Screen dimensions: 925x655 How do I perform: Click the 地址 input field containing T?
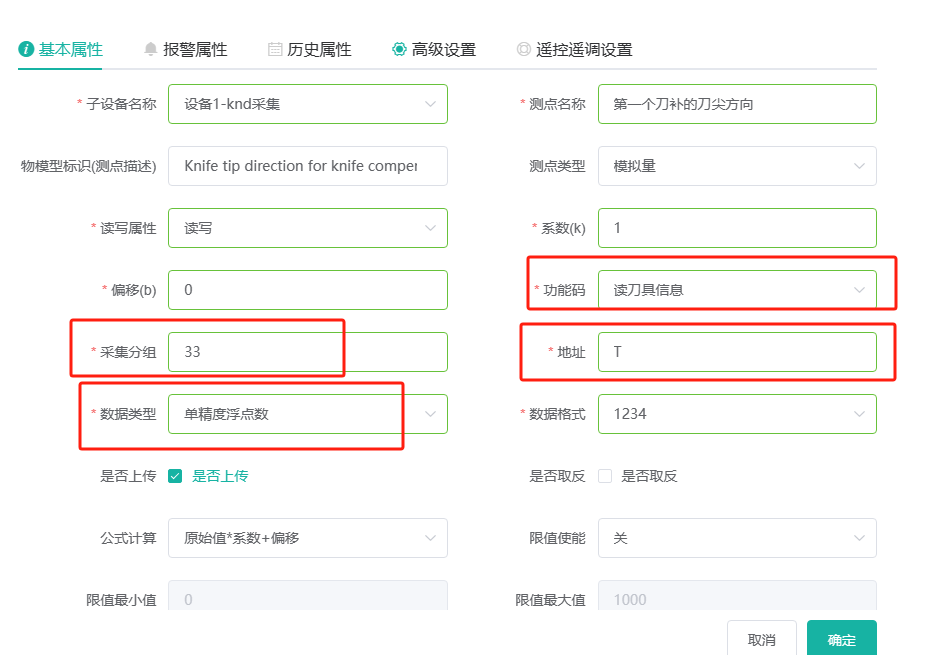click(737, 352)
